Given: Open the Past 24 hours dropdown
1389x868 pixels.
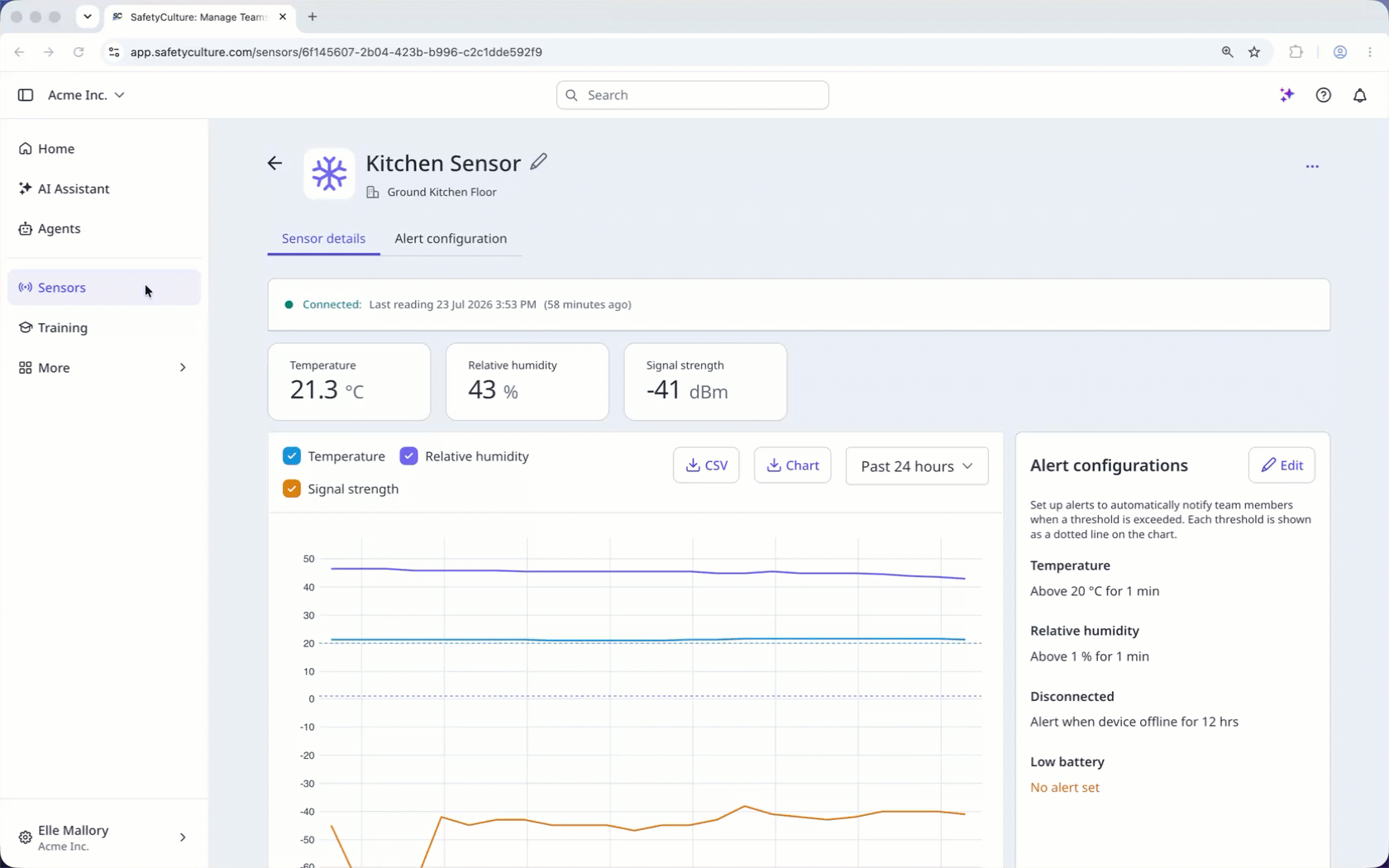Looking at the screenshot, I should [916, 466].
